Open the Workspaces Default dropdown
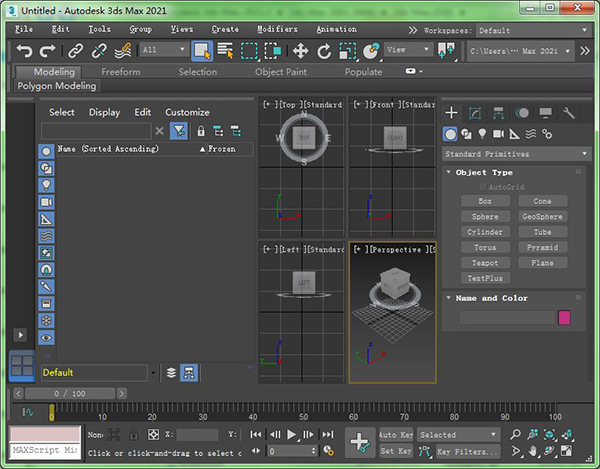Image resolution: width=600 pixels, height=469 pixels. click(x=533, y=30)
